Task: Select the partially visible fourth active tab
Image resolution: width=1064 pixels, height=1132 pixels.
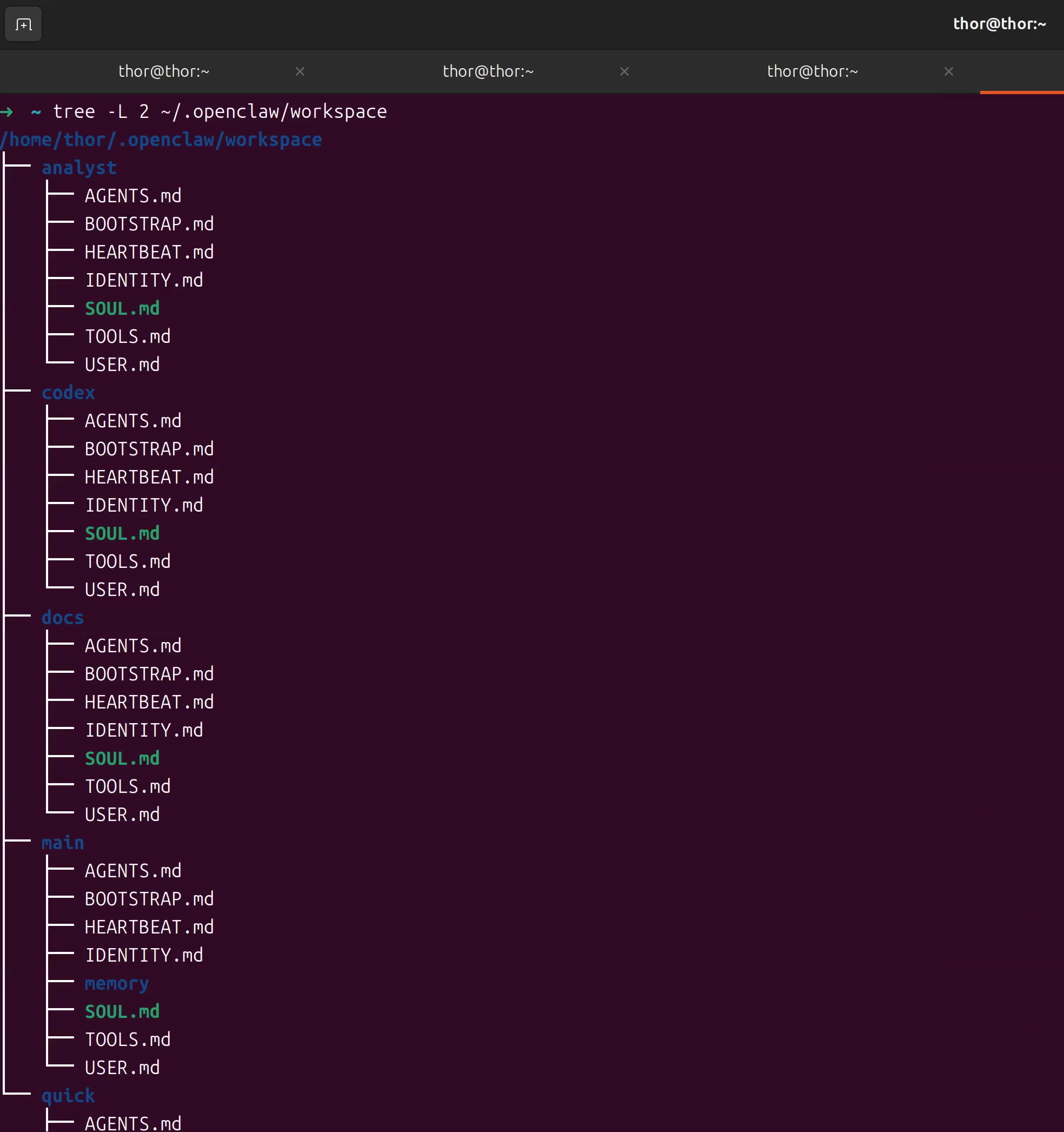Action: click(x=1022, y=71)
